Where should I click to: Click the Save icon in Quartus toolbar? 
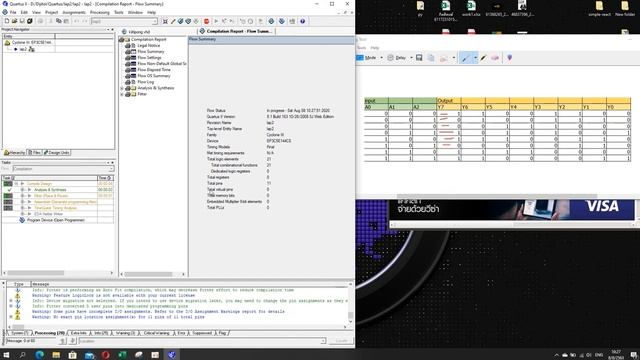22,21
